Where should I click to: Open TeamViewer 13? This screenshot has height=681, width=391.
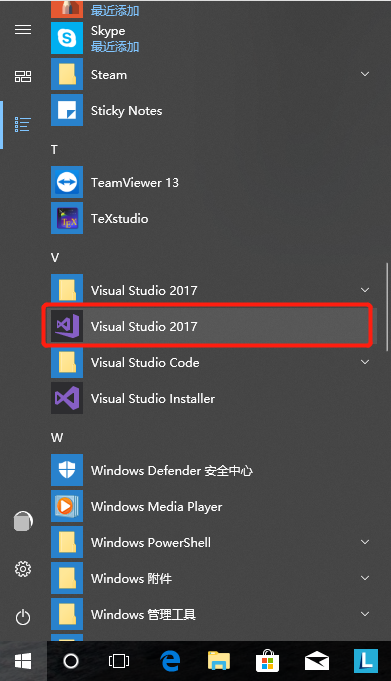[207, 182]
